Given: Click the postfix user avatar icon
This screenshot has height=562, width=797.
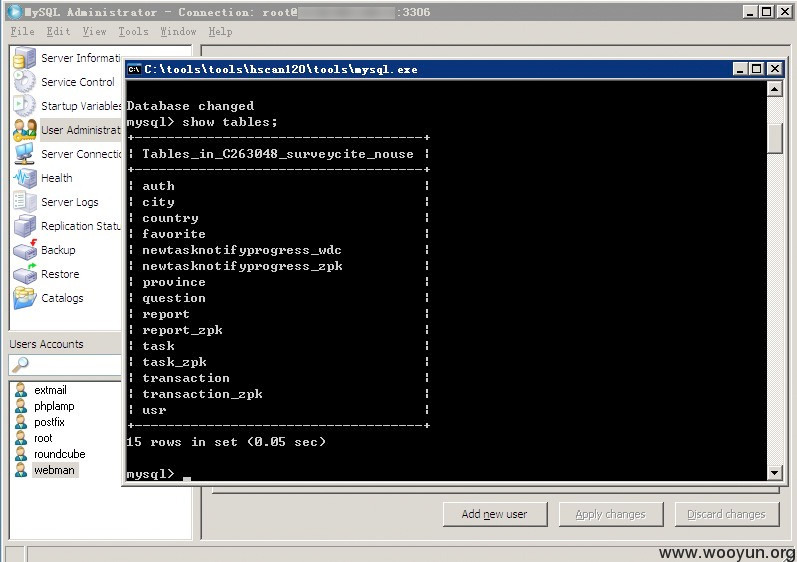Looking at the screenshot, I should (21, 422).
